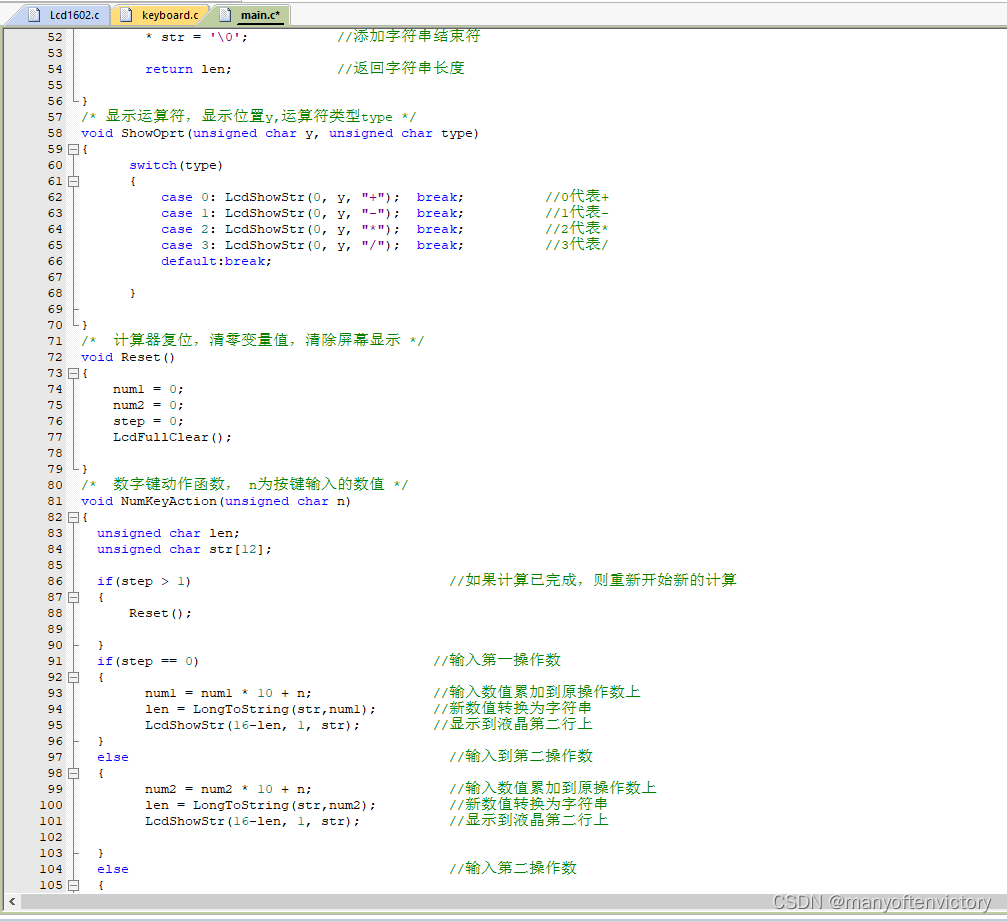This screenshot has height=922, width=1007.
Task: Click 'len = LongToString(str,num2);' line
Action: (x=260, y=805)
